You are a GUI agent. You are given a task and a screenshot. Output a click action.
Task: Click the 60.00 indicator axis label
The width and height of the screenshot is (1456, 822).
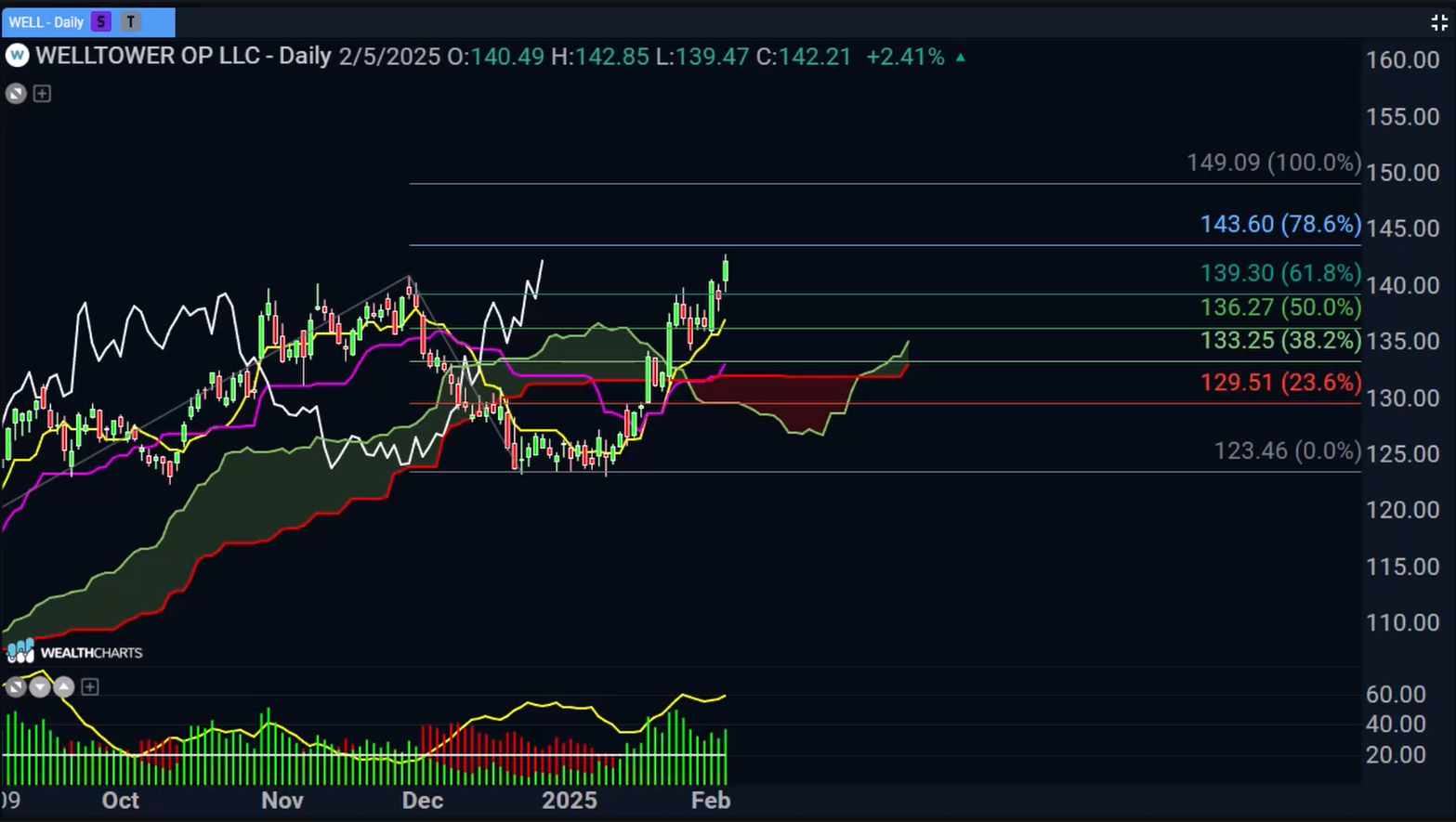(x=1396, y=695)
